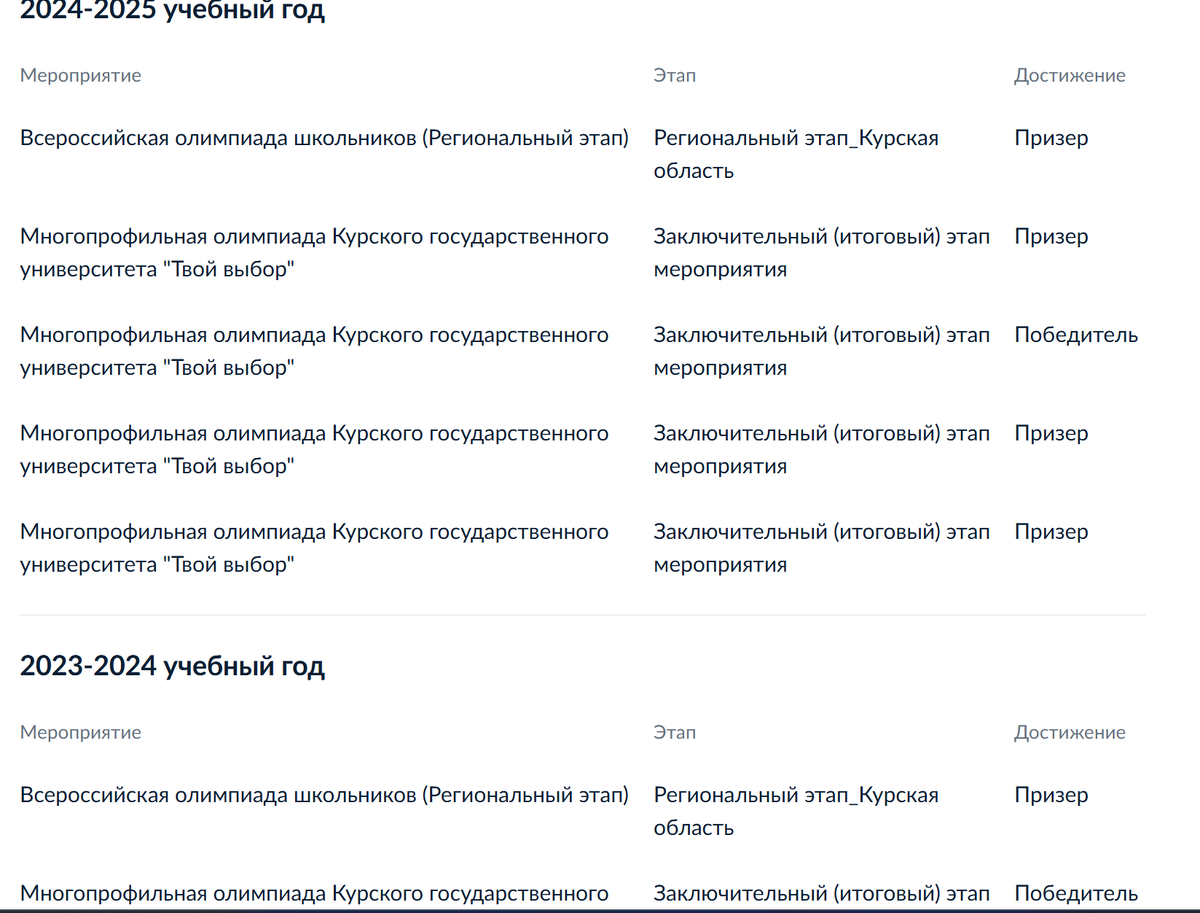Select "Достижение" column header in 2024-2025 table
Image resolution: width=1200 pixels, height=913 pixels.
click(1070, 76)
